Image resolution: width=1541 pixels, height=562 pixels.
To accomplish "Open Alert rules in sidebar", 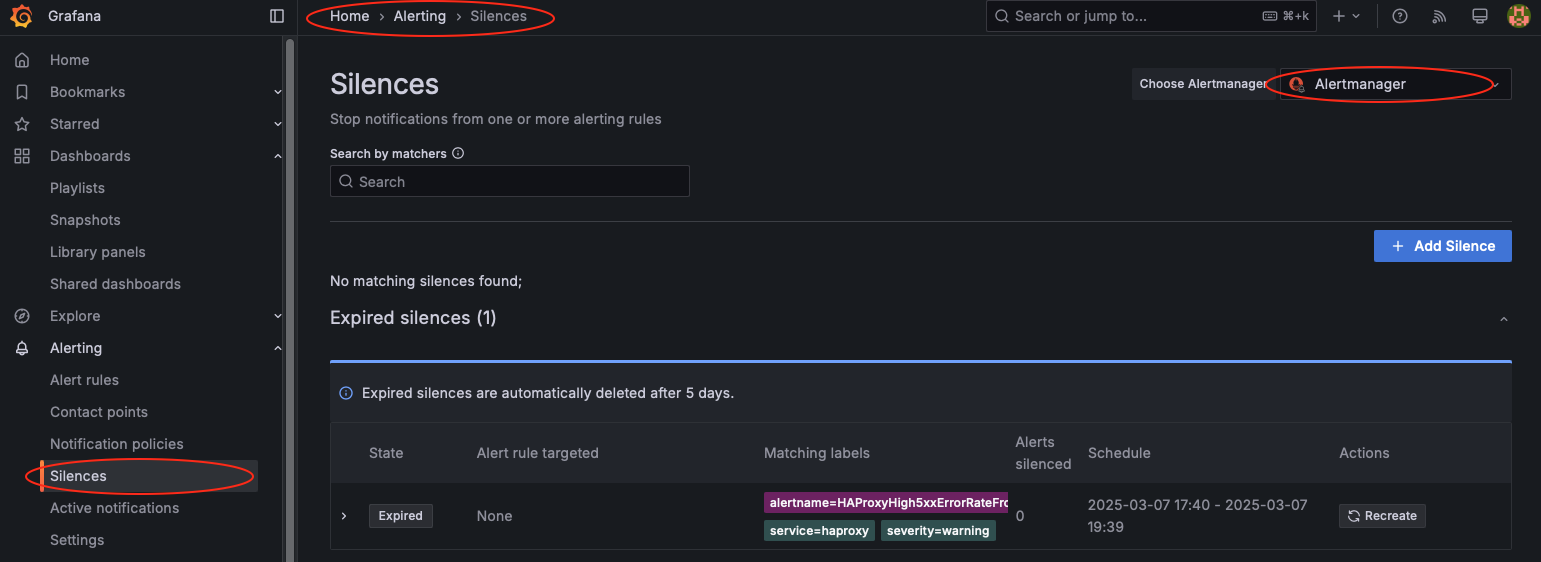I will pyautogui.click(x=84, y=380).
